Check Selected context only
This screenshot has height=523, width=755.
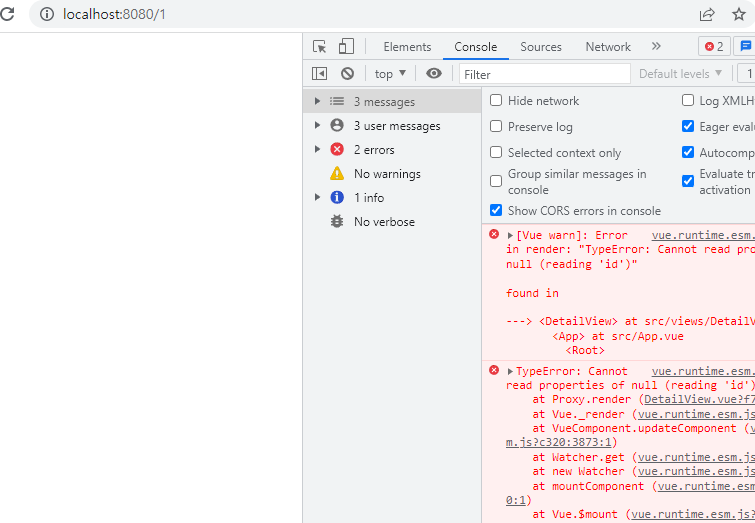click(x=496, y=152)
